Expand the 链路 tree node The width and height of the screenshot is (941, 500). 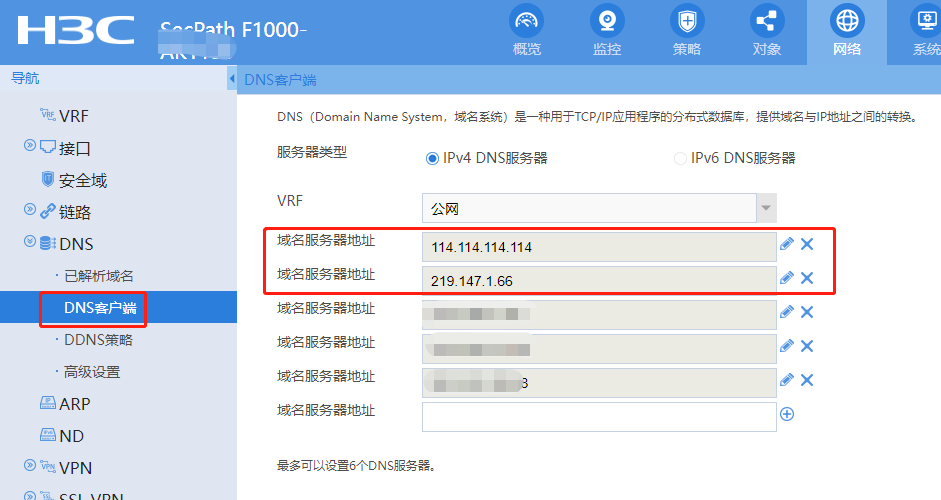30,211
